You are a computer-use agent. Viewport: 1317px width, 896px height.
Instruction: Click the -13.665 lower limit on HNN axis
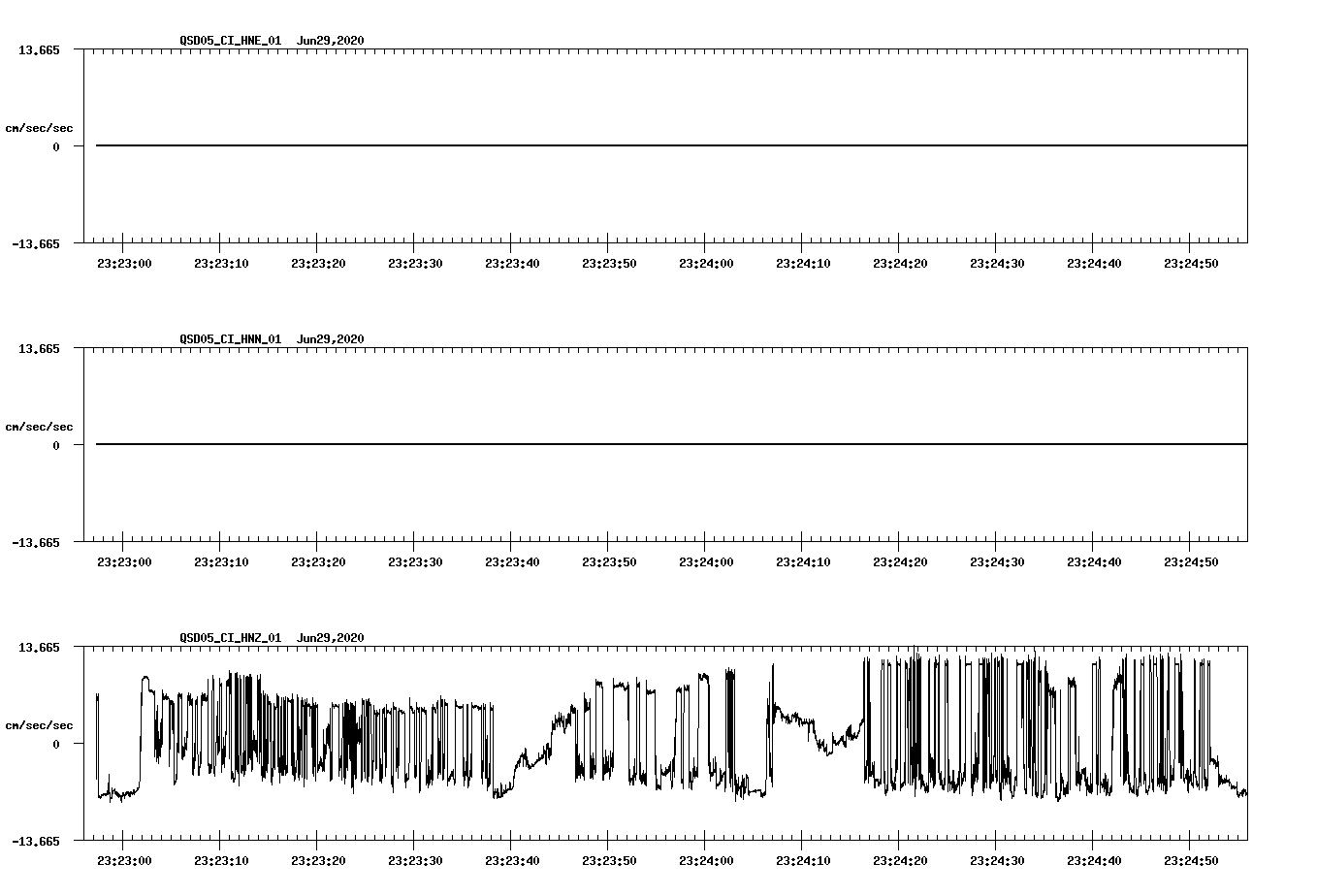click(x=36, y=542)
